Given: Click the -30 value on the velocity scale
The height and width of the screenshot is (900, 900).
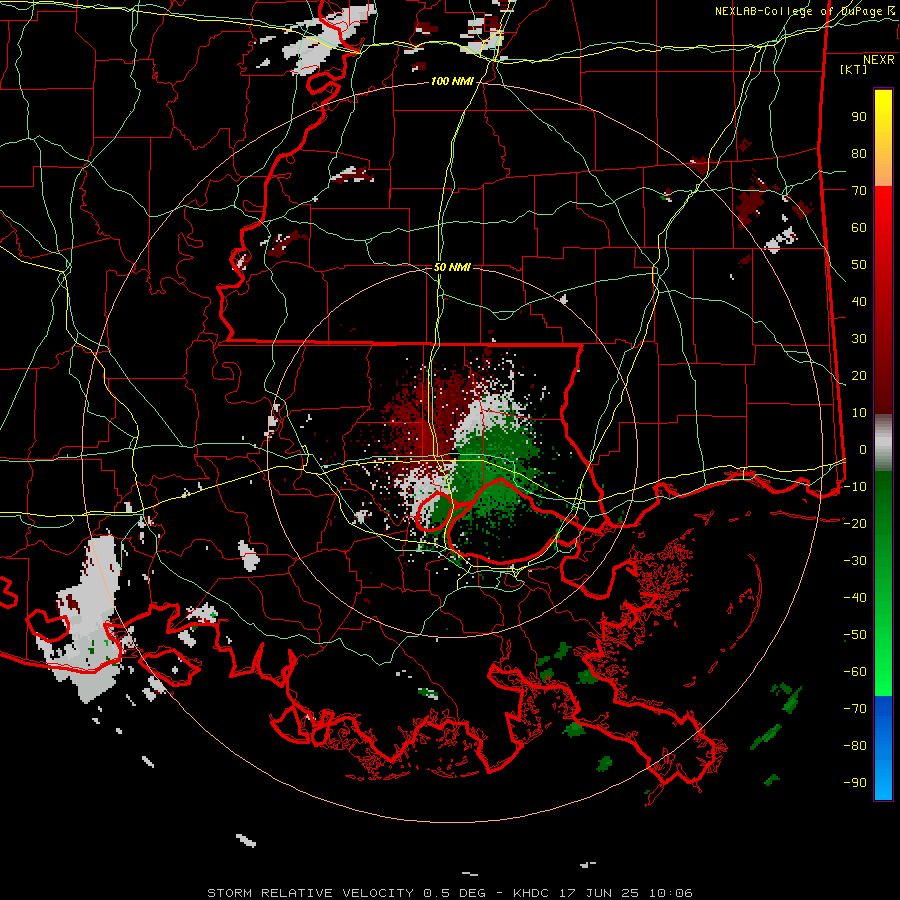Looking at the screenshot, I should click(855, 561).
